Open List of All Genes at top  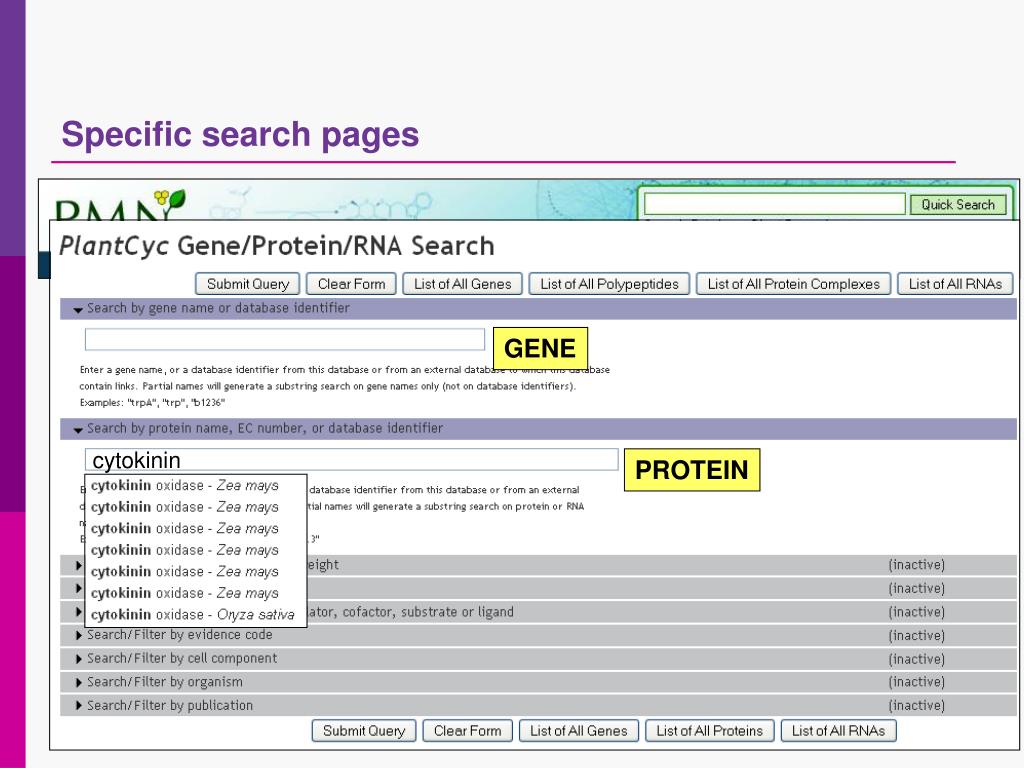(x=462, y=284)
